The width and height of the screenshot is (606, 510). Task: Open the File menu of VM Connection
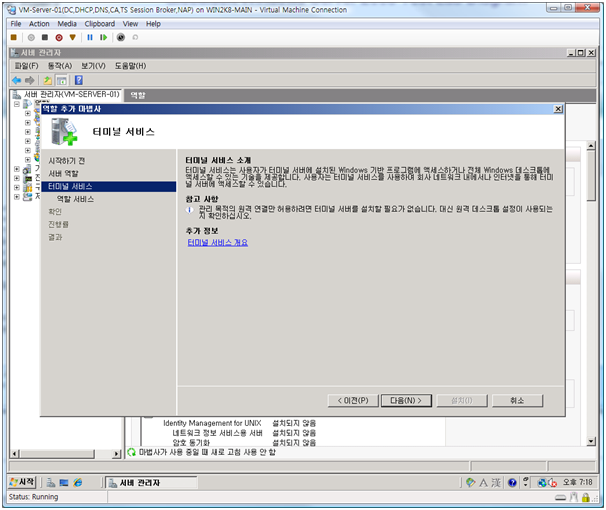coord(16,24)
